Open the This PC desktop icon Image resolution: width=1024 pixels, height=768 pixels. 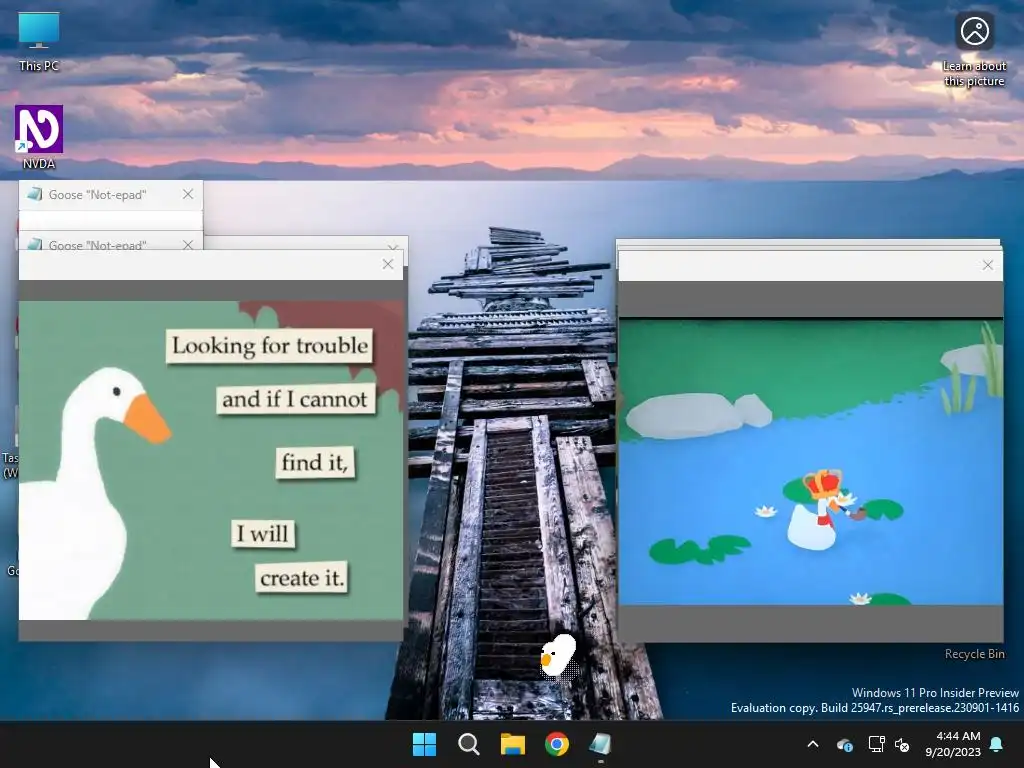(39, 40)
